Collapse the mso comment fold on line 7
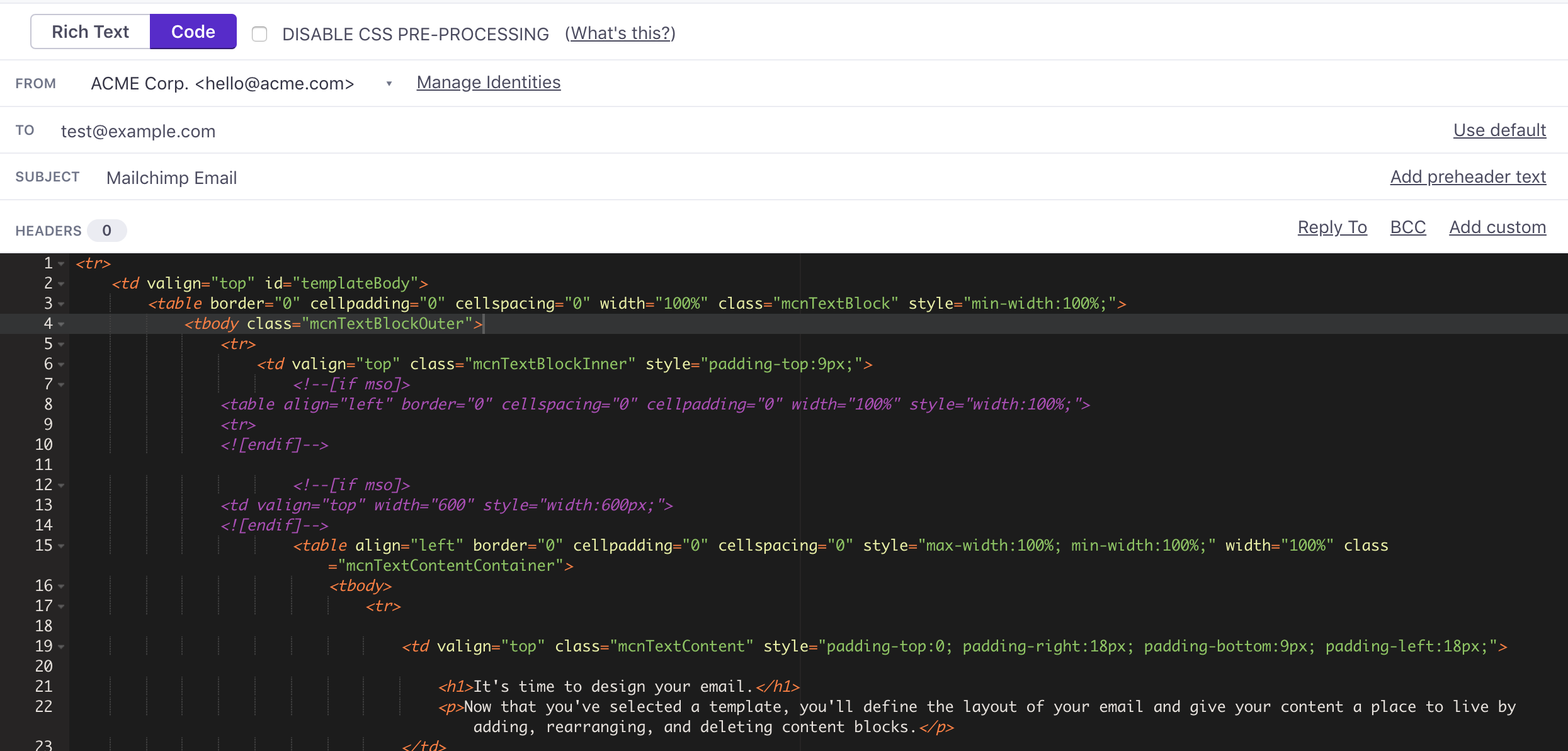Screen dimensions: 1568x751 pos(61,384)
